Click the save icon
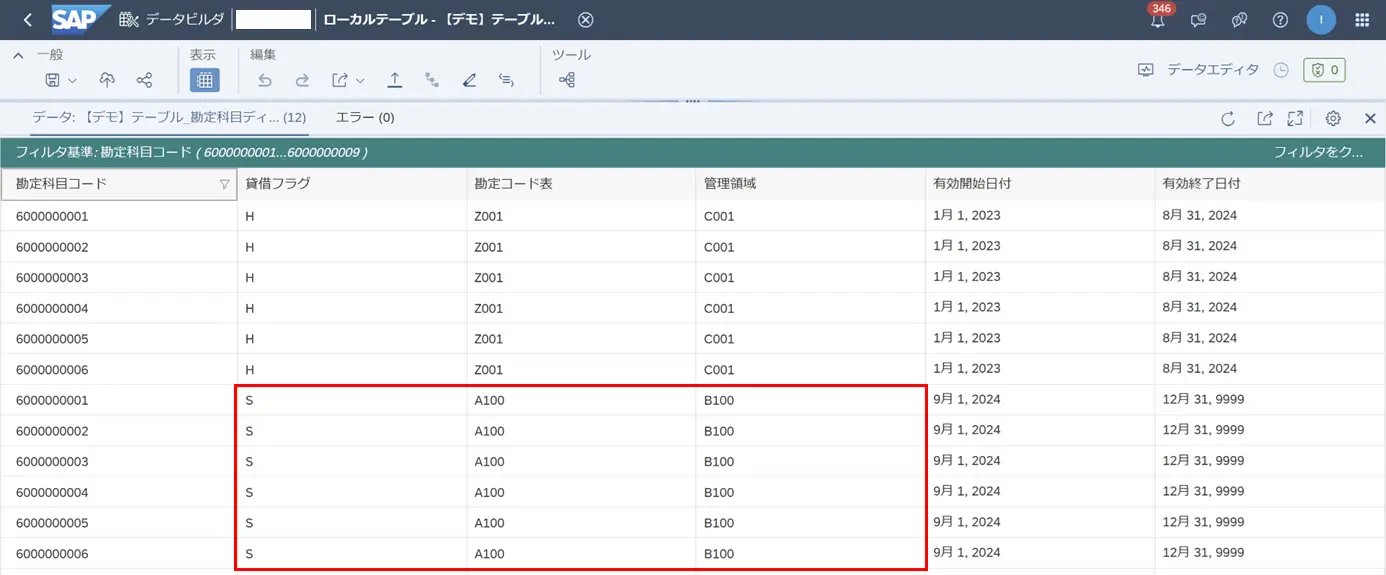The width and height of the screenshot is (1386, 575). click(53, 80)
